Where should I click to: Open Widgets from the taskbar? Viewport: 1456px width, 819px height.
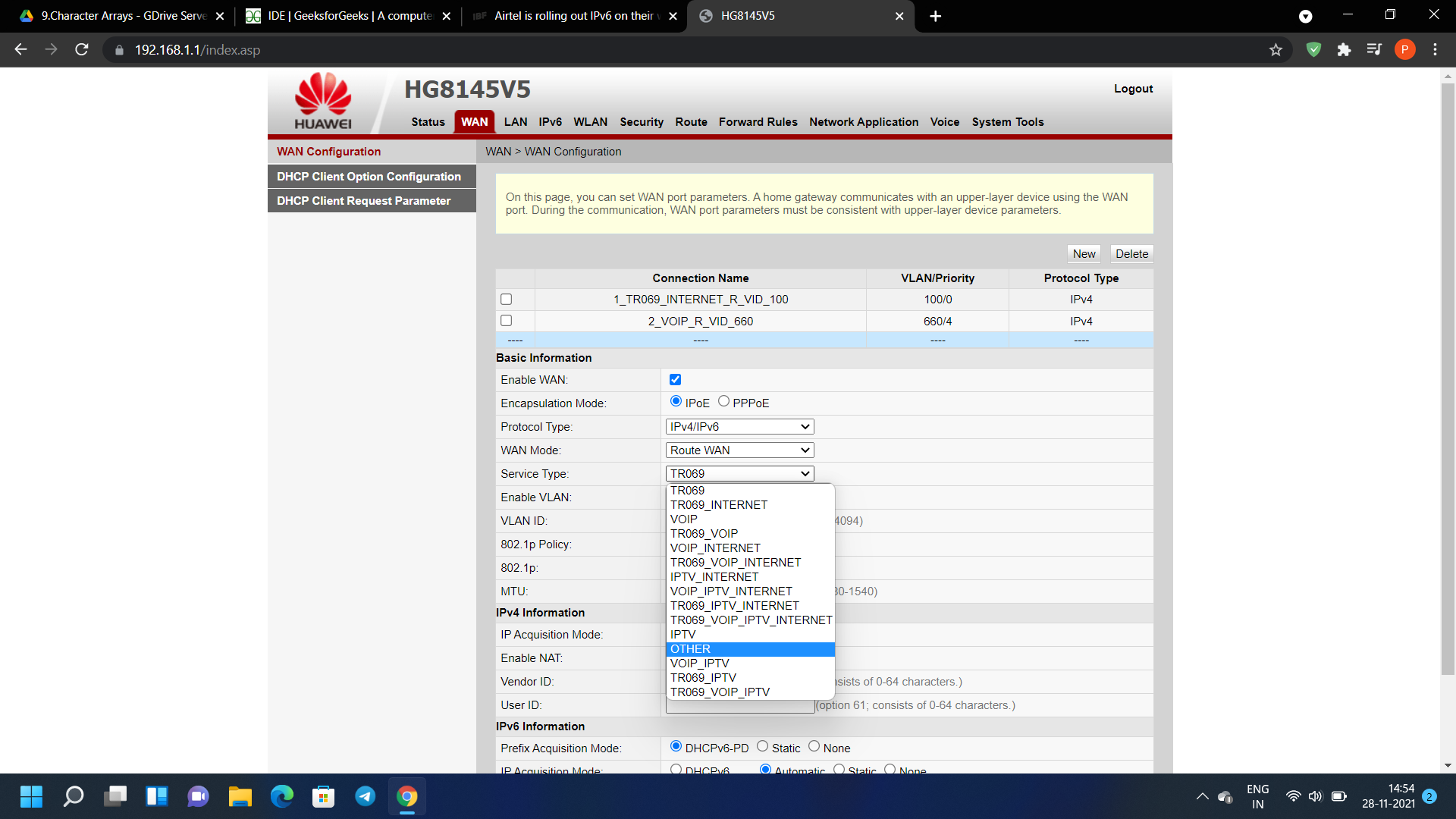[x=157, y=796]
